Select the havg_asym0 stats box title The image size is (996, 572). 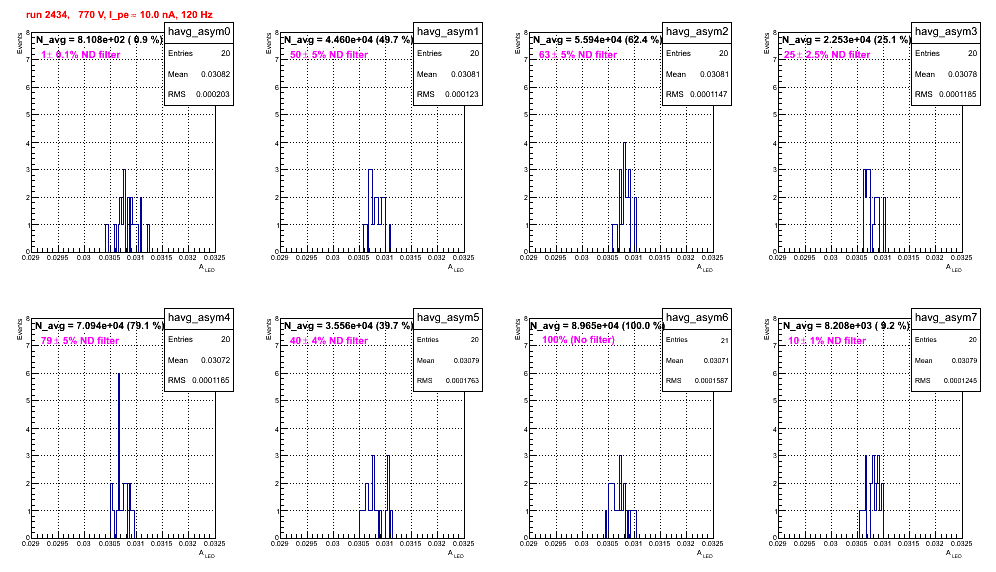(x=199, y=32)
